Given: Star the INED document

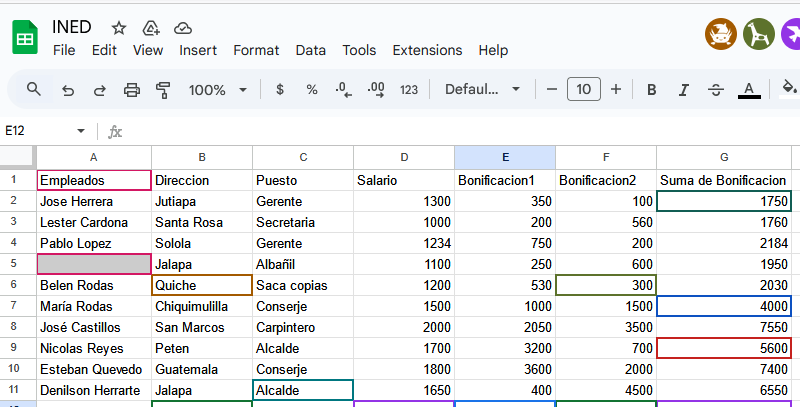Looking at the screenshot, I should [119, 28].
